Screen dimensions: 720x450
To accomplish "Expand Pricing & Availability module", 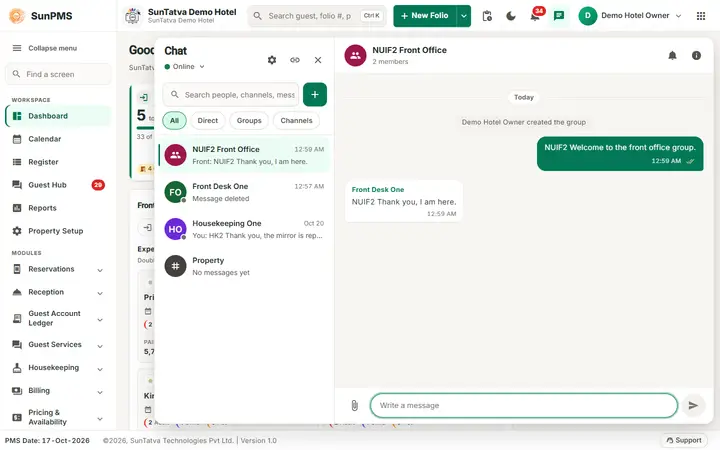I will pyautogui.click(x=58, y=417).
